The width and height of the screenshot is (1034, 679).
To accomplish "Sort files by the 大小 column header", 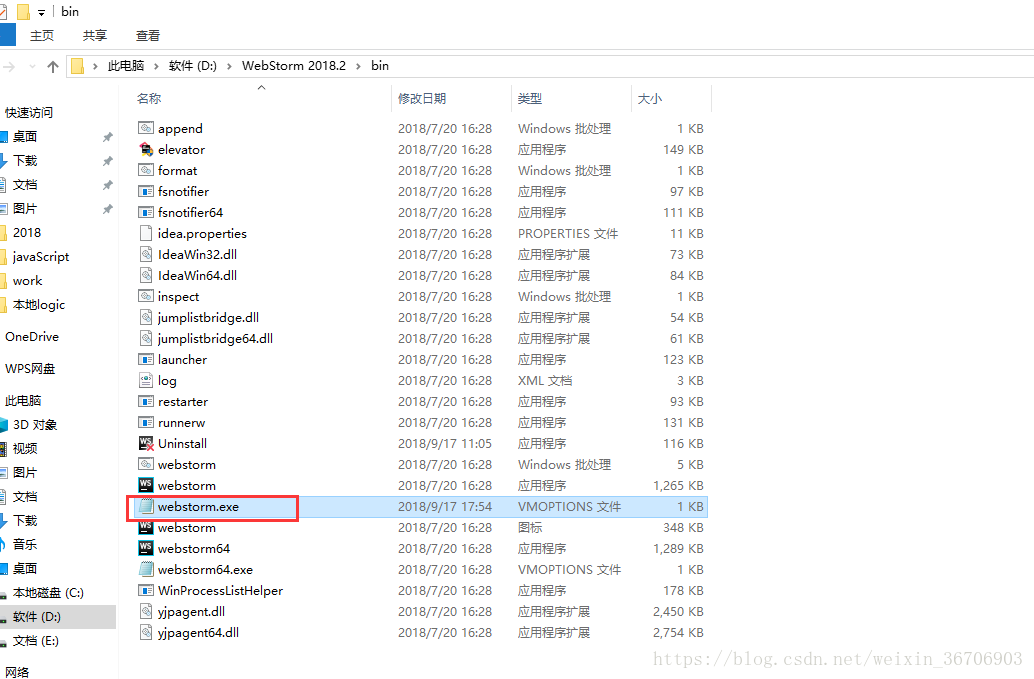I will click(650, 98).
